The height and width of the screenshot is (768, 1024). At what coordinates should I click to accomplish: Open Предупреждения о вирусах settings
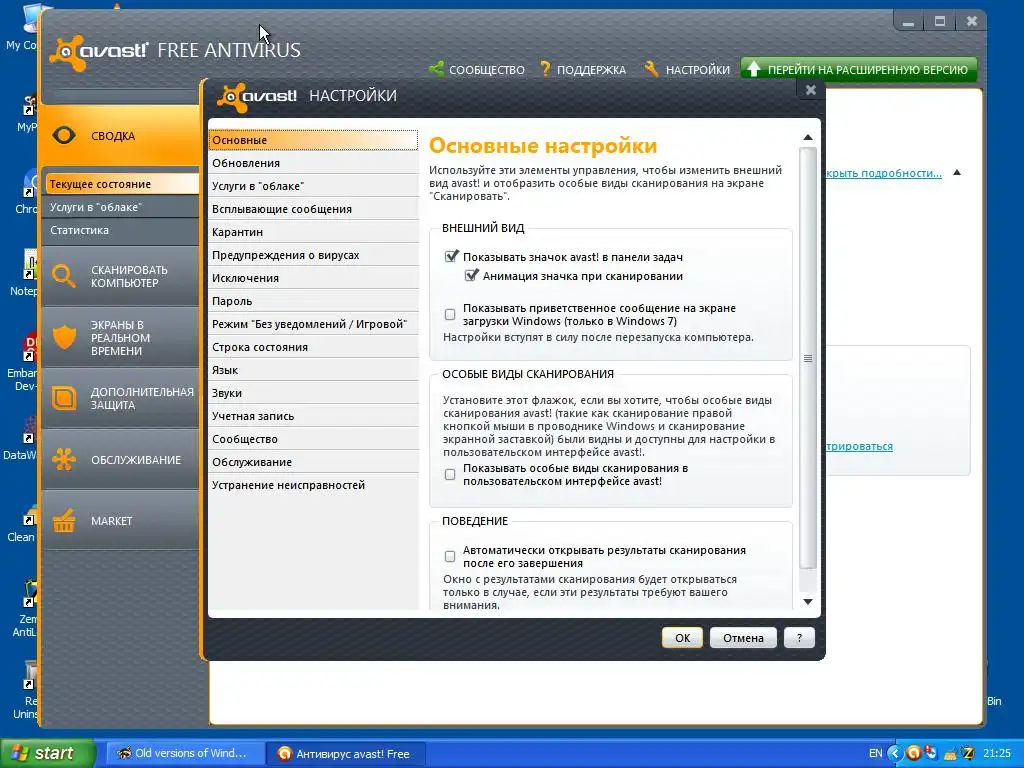(x=313, y=255)
